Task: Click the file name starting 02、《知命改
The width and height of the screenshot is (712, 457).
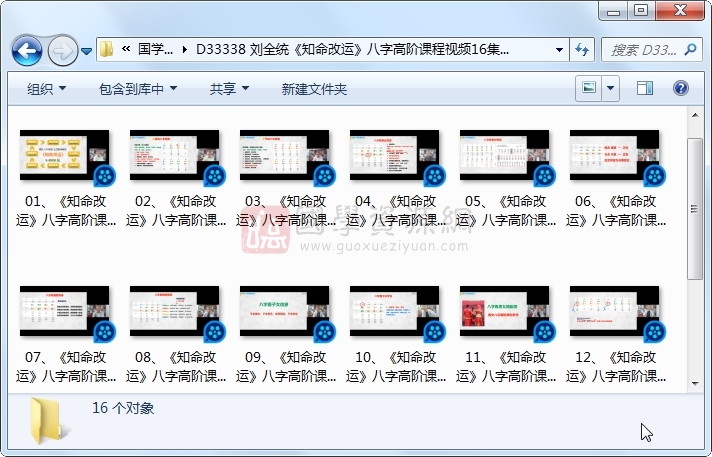Action: [x=176, y=211]
